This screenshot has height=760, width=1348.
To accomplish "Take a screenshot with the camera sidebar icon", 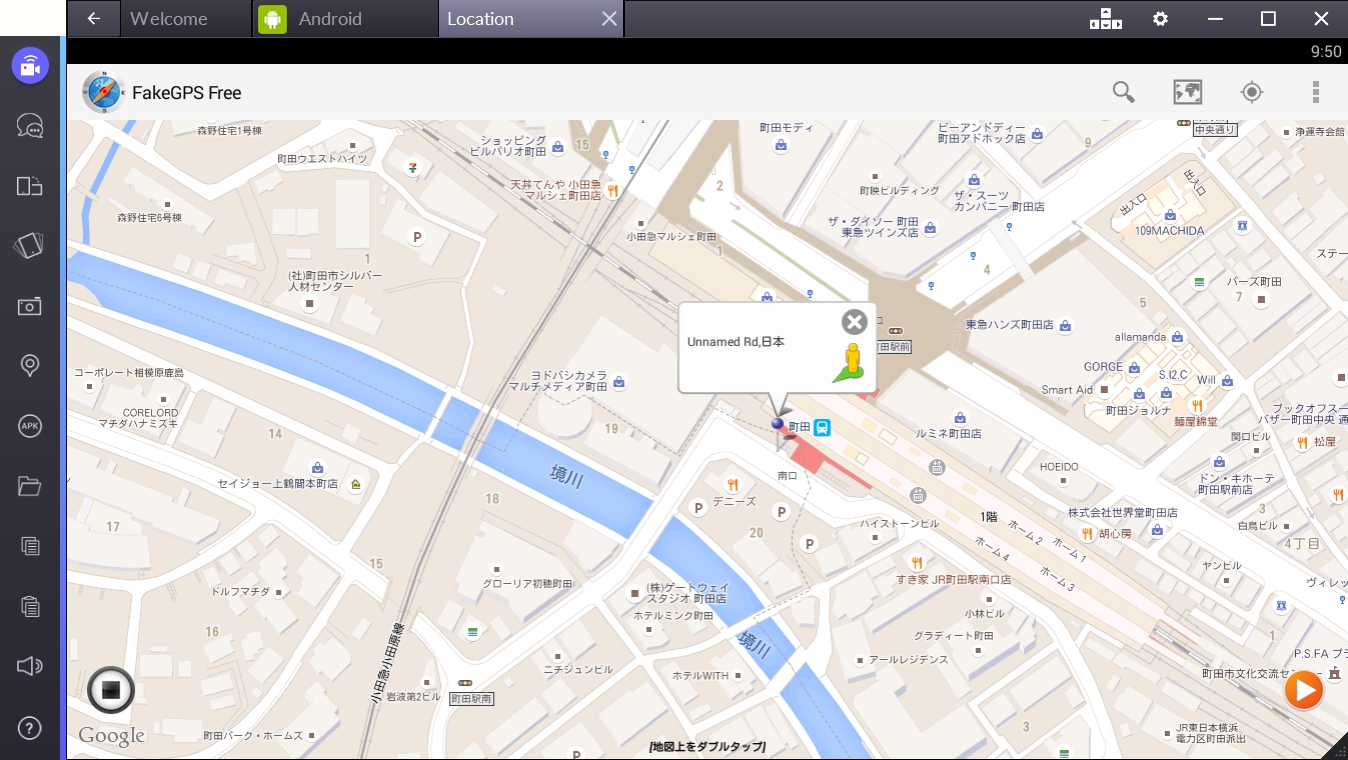I will pos(30,306).
